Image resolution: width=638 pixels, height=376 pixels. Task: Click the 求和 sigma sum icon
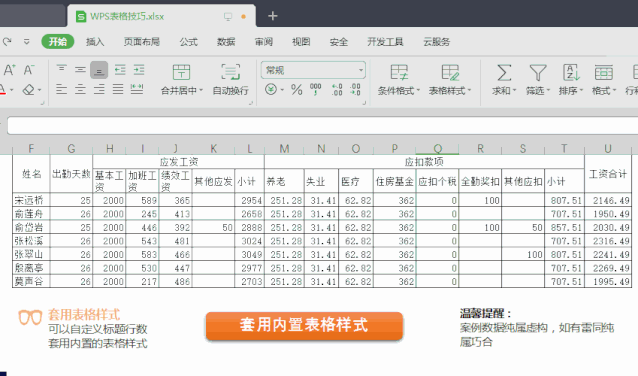(504, 73)
